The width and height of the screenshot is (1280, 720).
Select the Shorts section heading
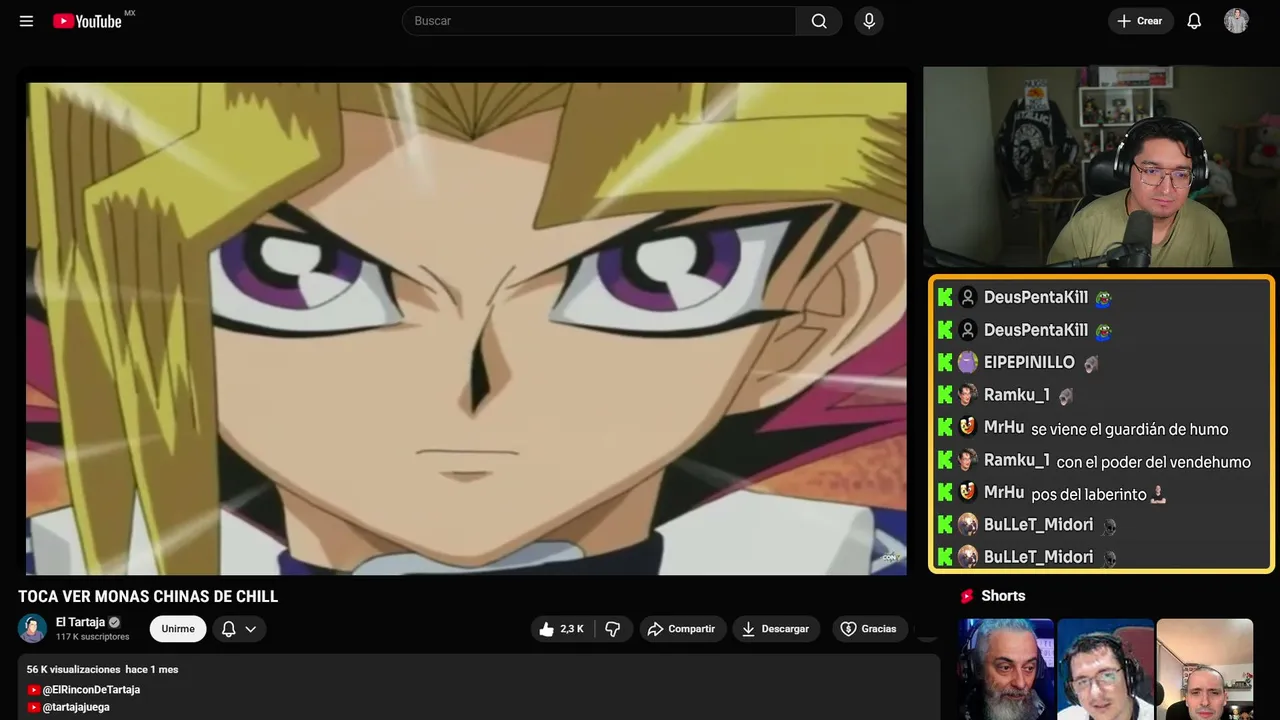point(1003,596)
